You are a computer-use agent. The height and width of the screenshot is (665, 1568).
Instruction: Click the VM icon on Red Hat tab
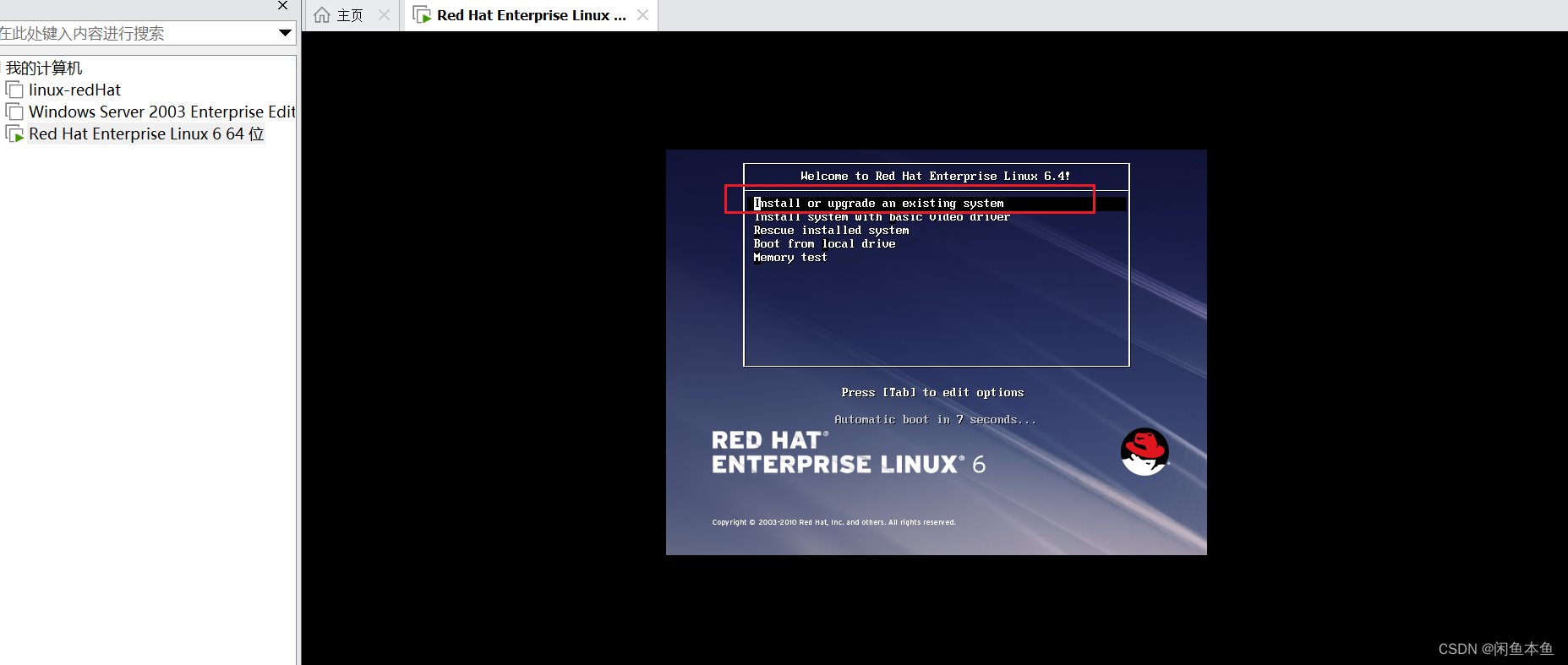(x=422, y=14)
